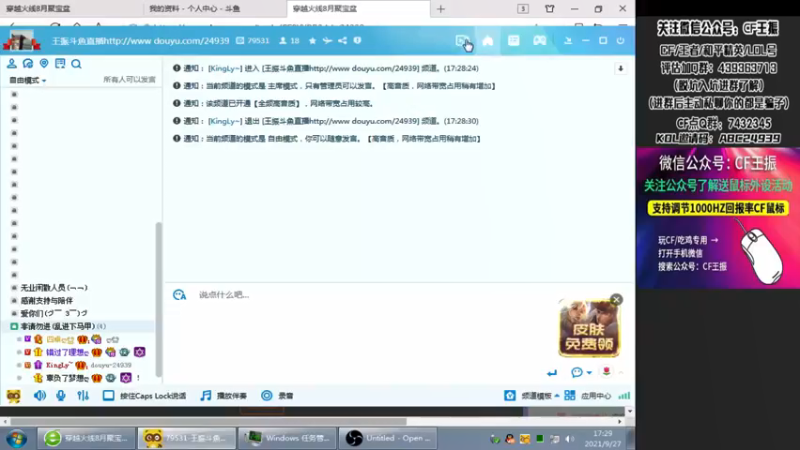Collapse the 非请勿进 (乱进下马甲) channel

coord(14,327)
